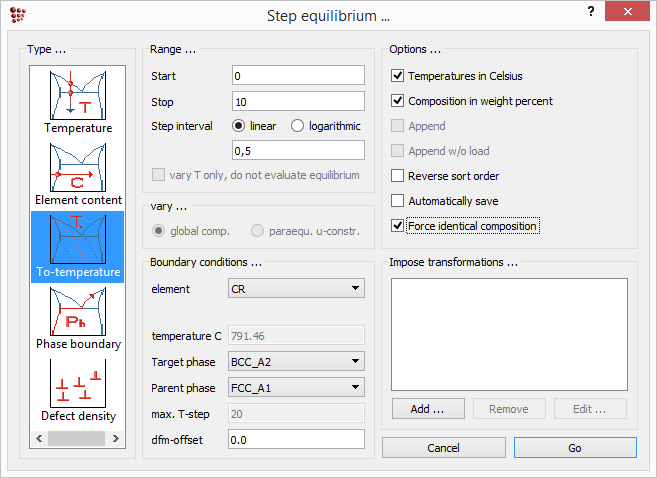Click the application logo in title bar
657x478 pixels.
15,14
